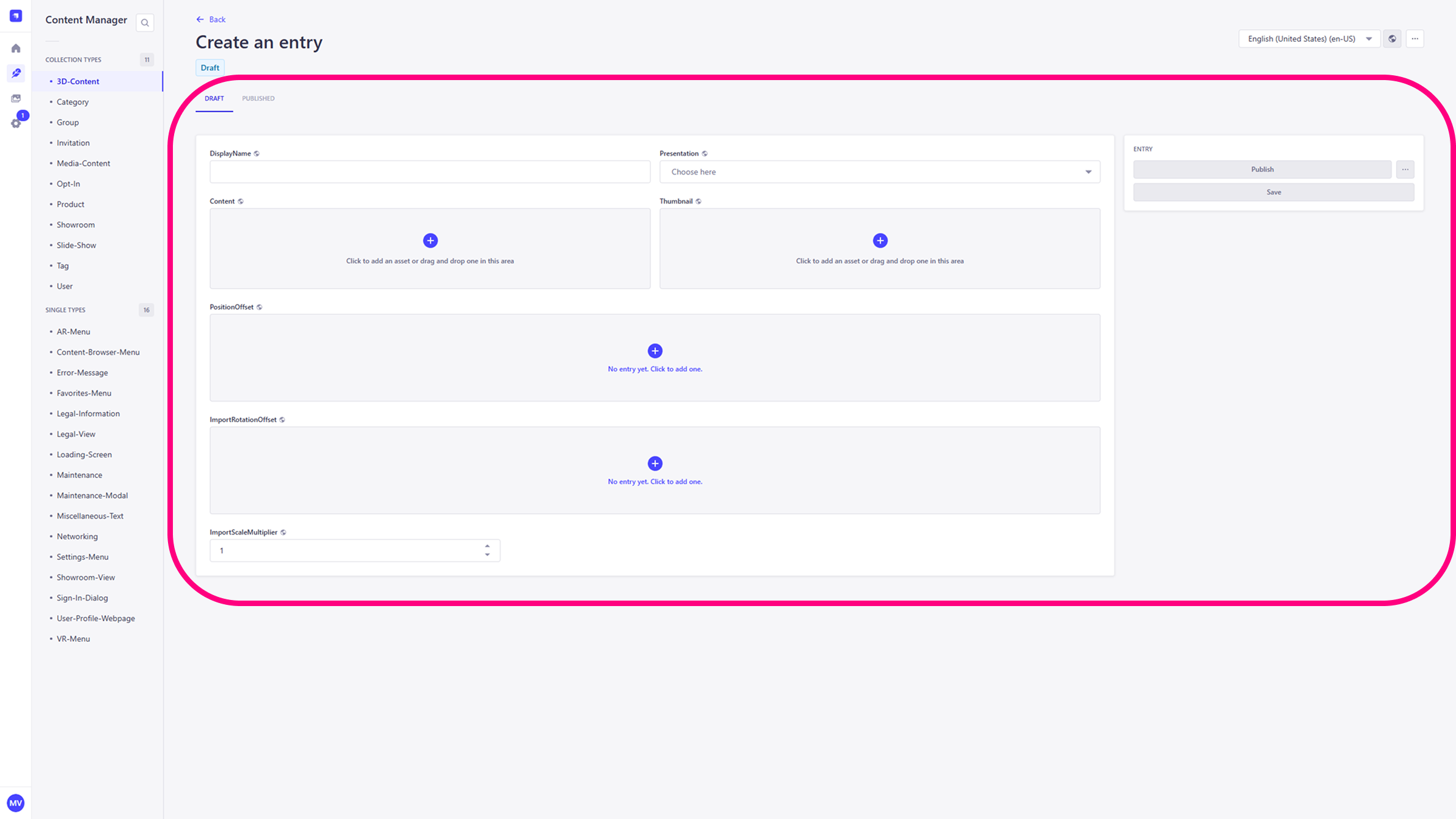Select the DRAFT tab
This screenshot has height=819, width=1456.
(214, 98)
